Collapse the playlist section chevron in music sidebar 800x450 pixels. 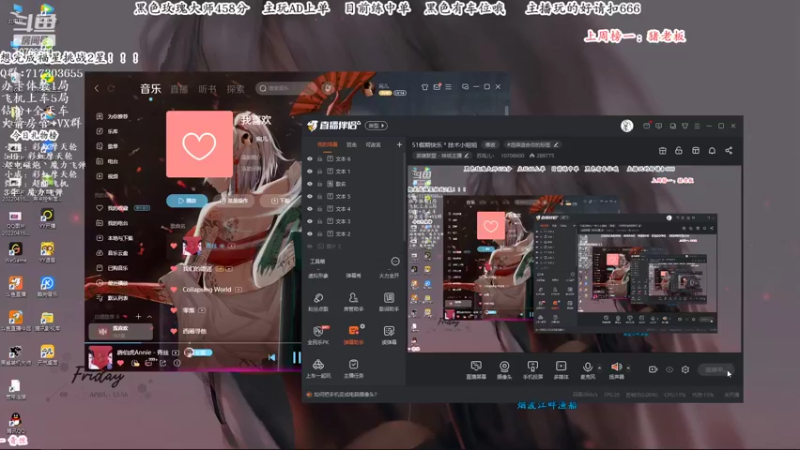pyautogui.click(x=149, y=317)
